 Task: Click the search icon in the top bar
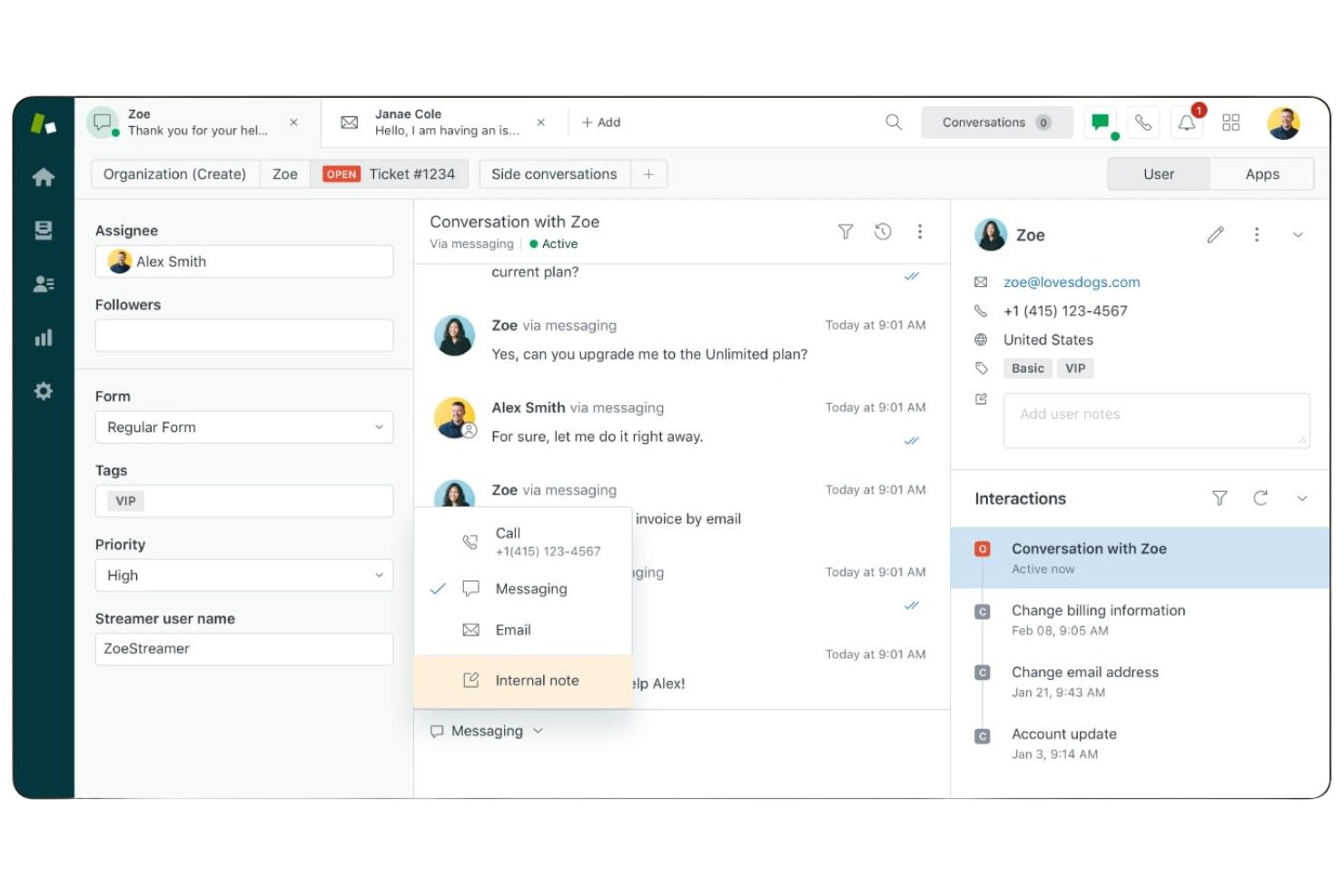[x=893, y=122]
